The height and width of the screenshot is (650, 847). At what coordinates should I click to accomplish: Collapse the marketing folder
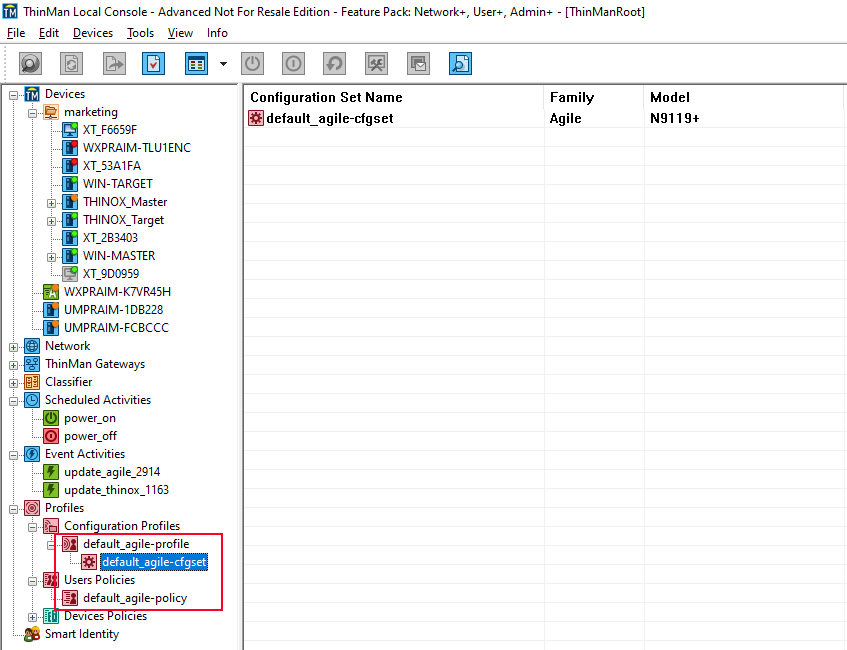pos(32,113)
